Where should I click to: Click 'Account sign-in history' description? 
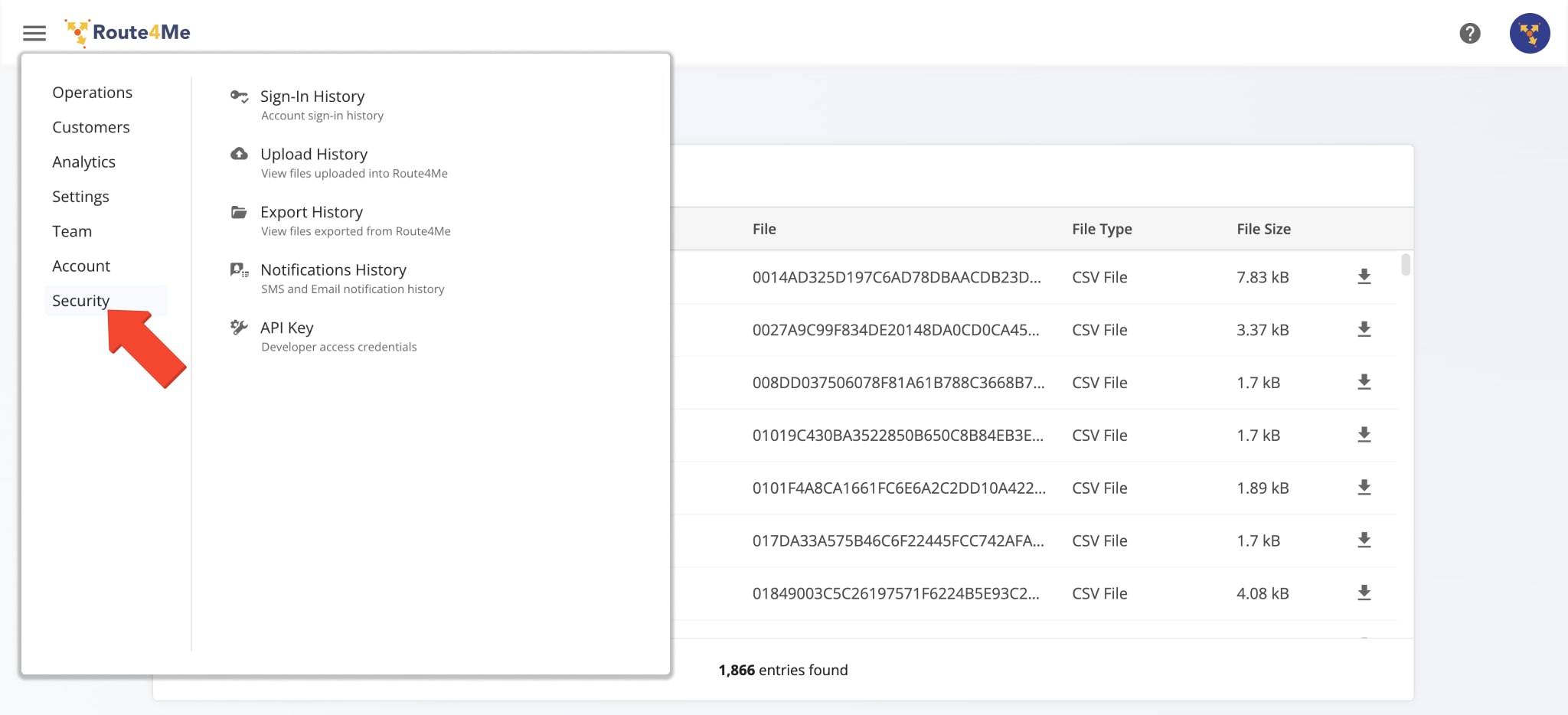pos(322,116)
